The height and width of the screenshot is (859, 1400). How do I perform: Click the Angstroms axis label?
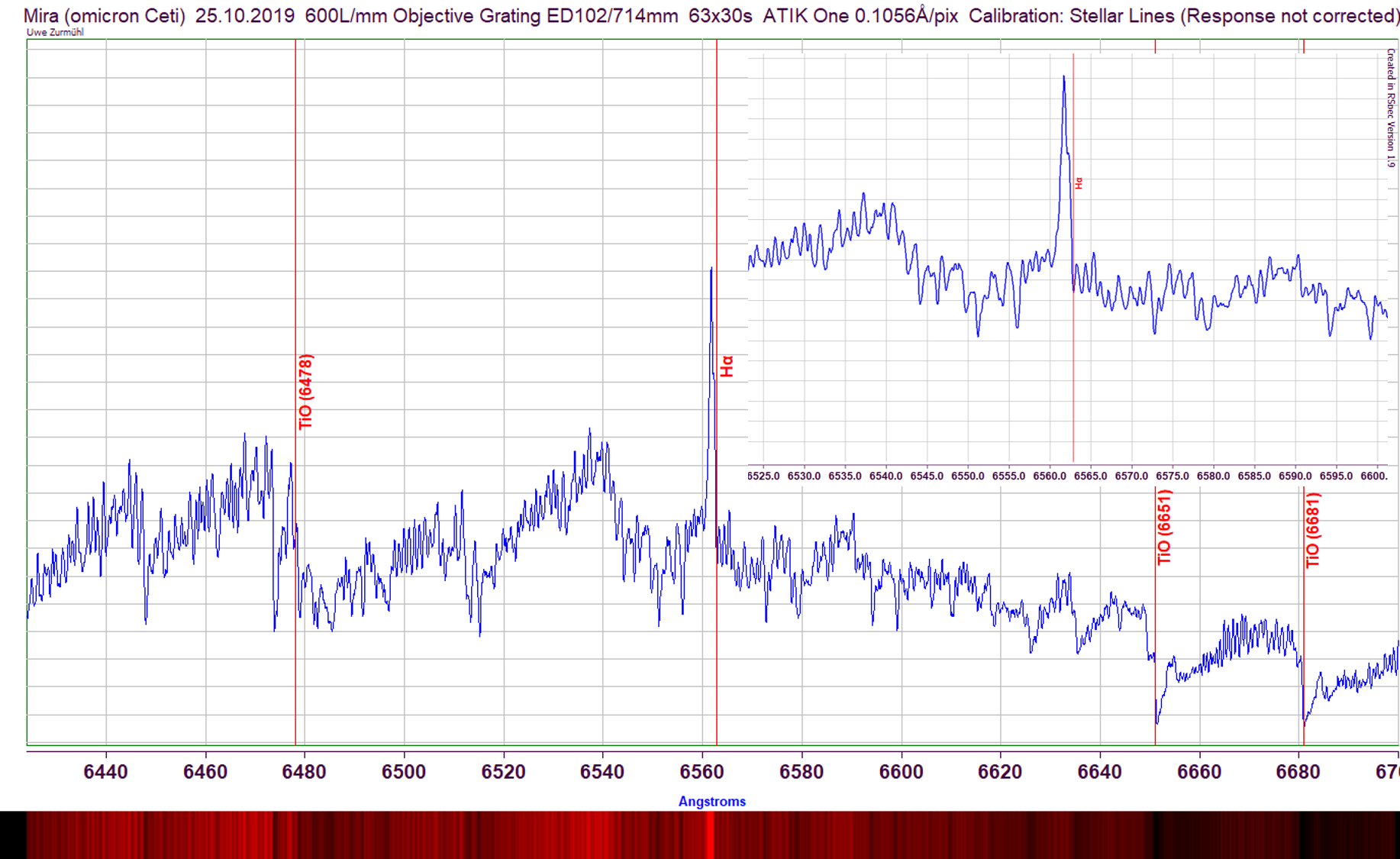coord(711,801)
